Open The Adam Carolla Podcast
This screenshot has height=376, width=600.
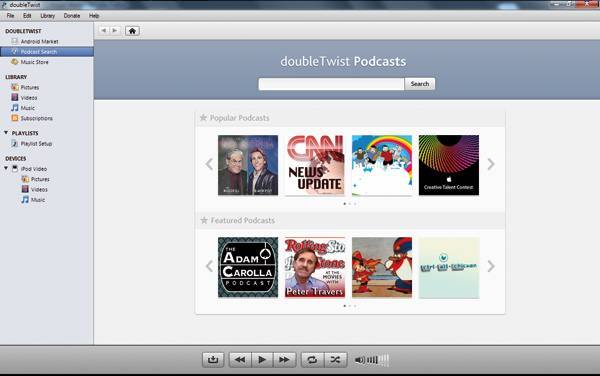tap(248, 267)
